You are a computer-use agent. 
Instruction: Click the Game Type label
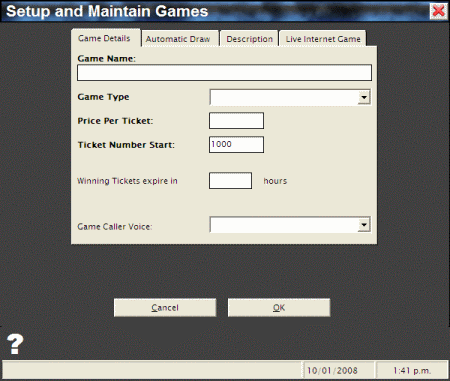click(x=103, y=97)
